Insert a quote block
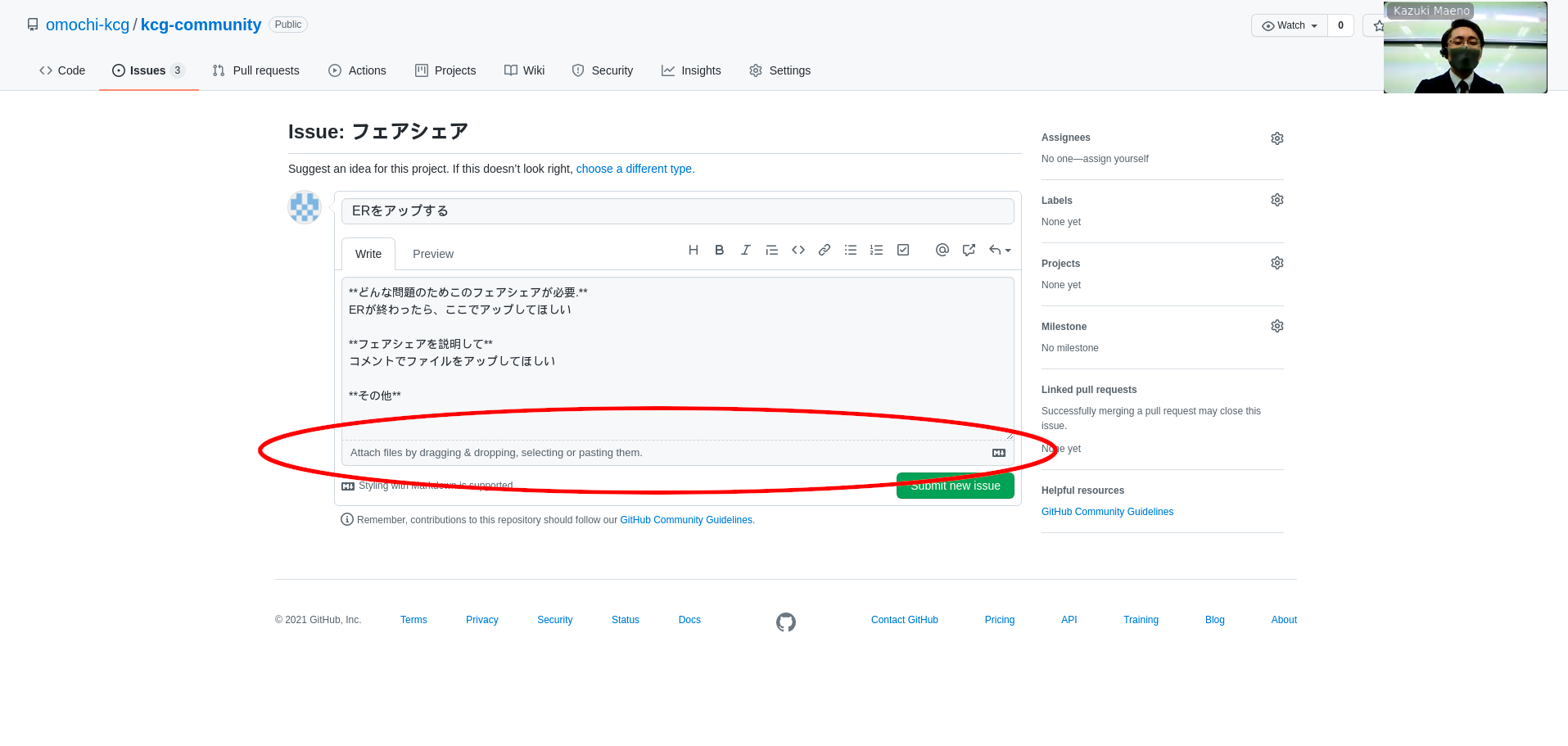1568x746 pixels. 771,250
